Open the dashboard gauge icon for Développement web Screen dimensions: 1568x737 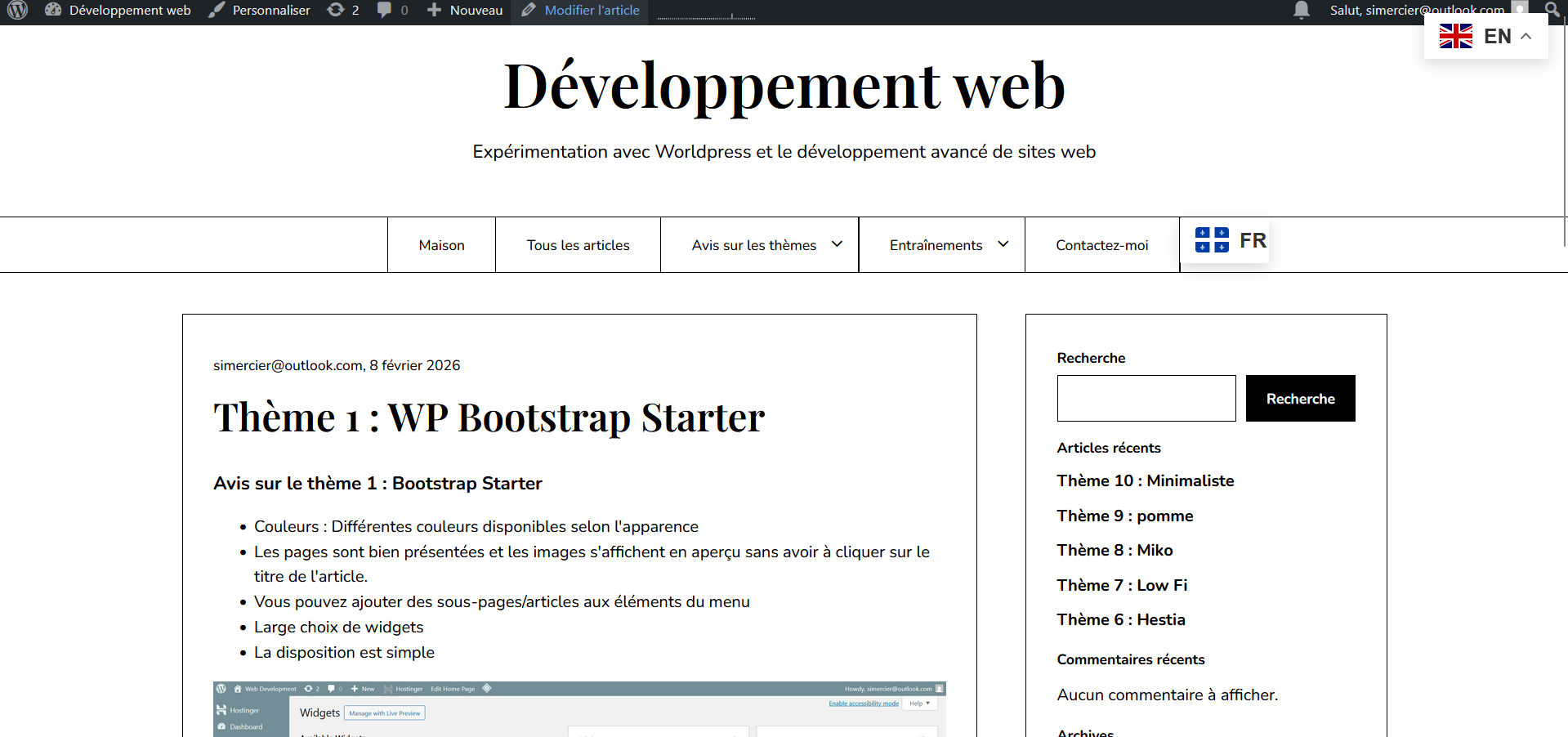click(53, 11)
